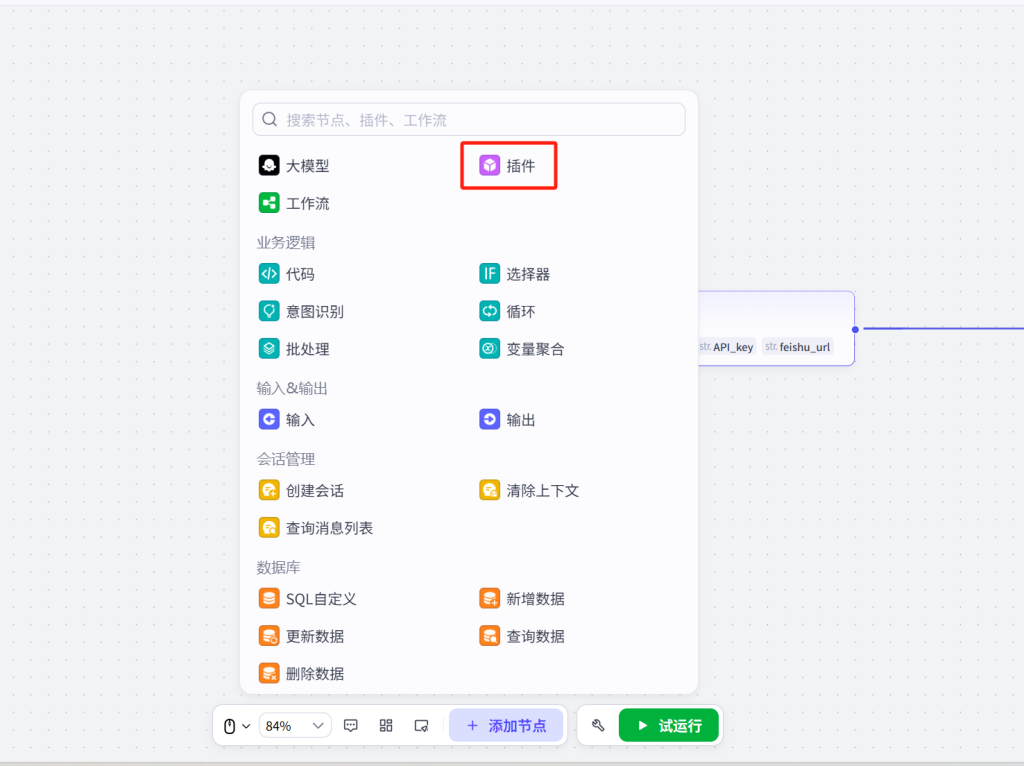Add a 循环 loop node
This screenshot has width=1024, height=766.
tap(509, 311)
